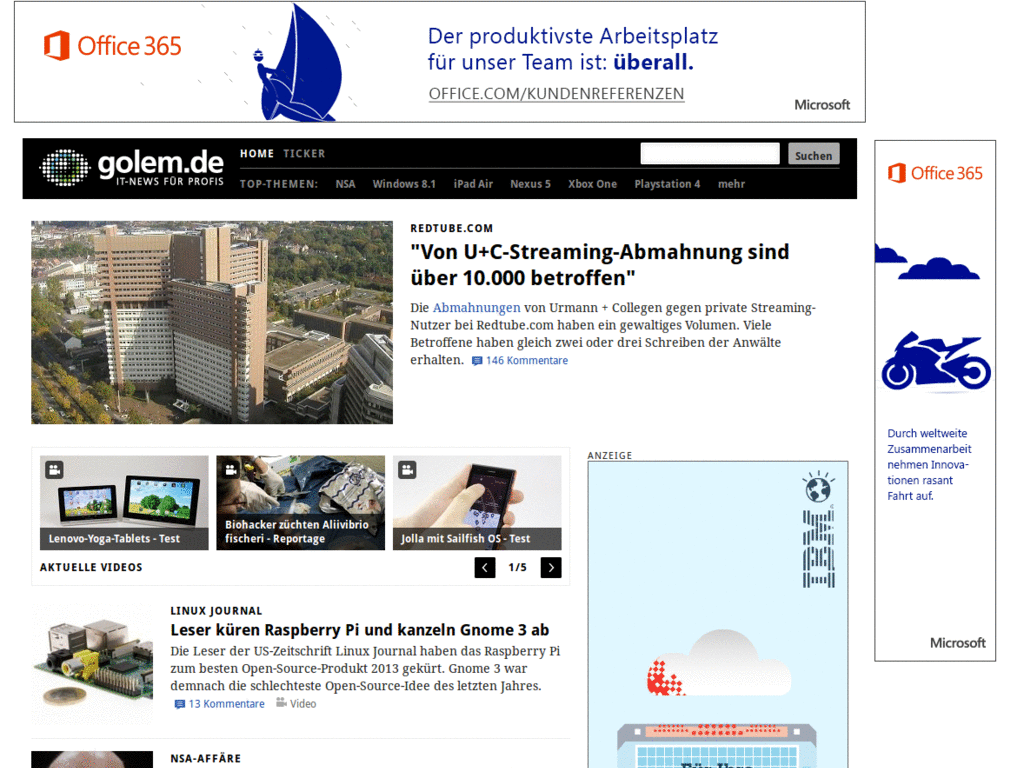Click the search input field
The width and height of the screenshot is (1024, 768).
click(x=710, y=154)
